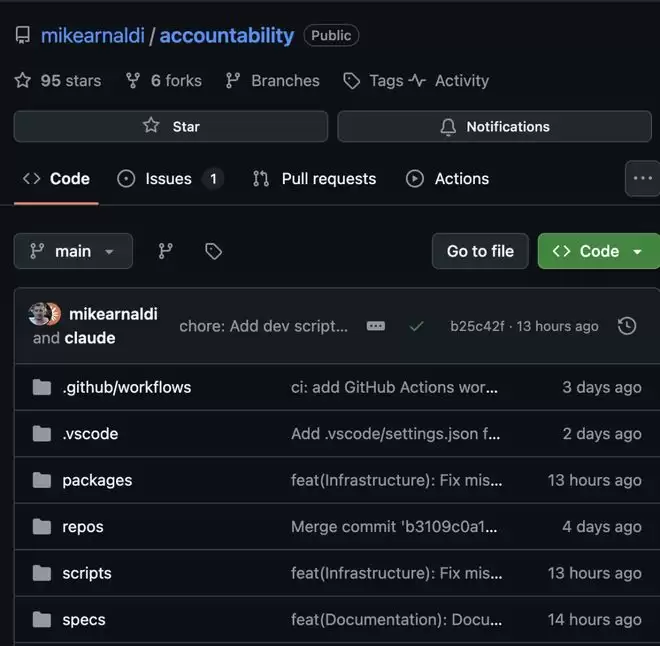
Task: Click the green commit status checkmark
Action: (x=416, y=326)
